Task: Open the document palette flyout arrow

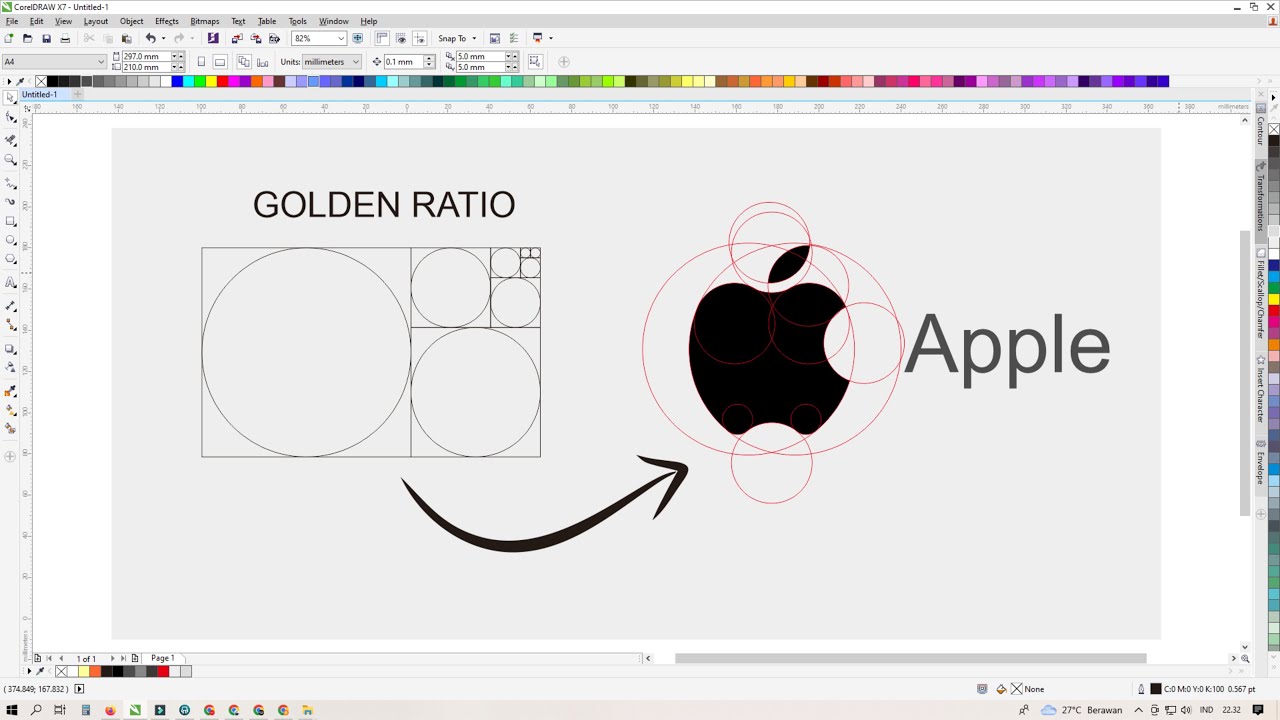Action: pos(29,671)
